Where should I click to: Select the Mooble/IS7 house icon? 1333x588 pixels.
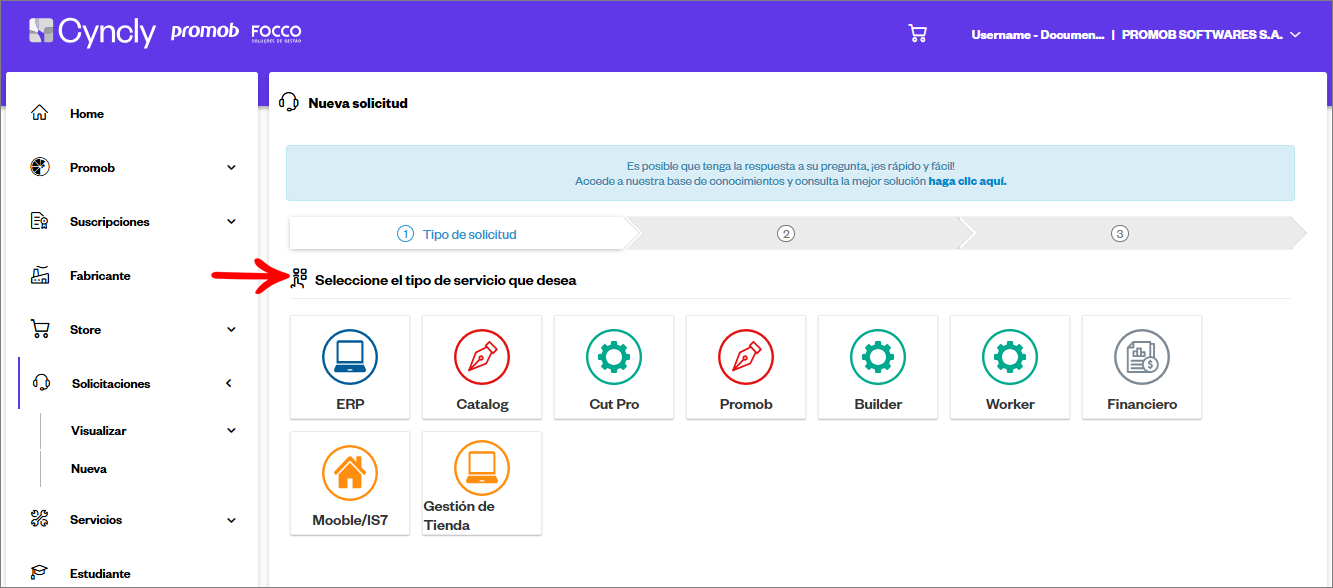[x=350, y=472]
